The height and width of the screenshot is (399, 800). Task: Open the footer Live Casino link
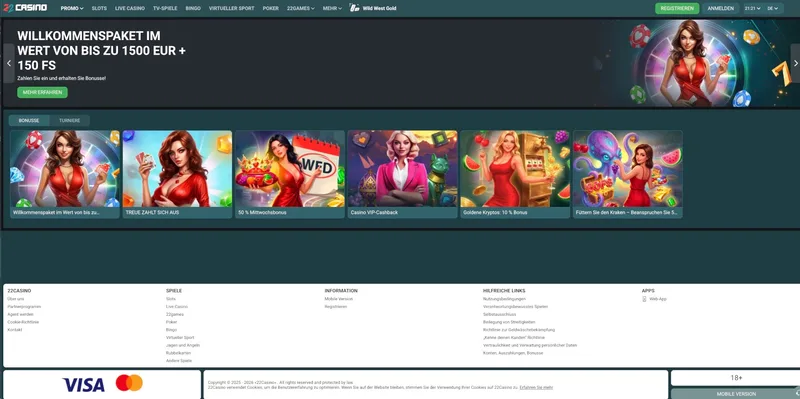(x=177, y=307)
